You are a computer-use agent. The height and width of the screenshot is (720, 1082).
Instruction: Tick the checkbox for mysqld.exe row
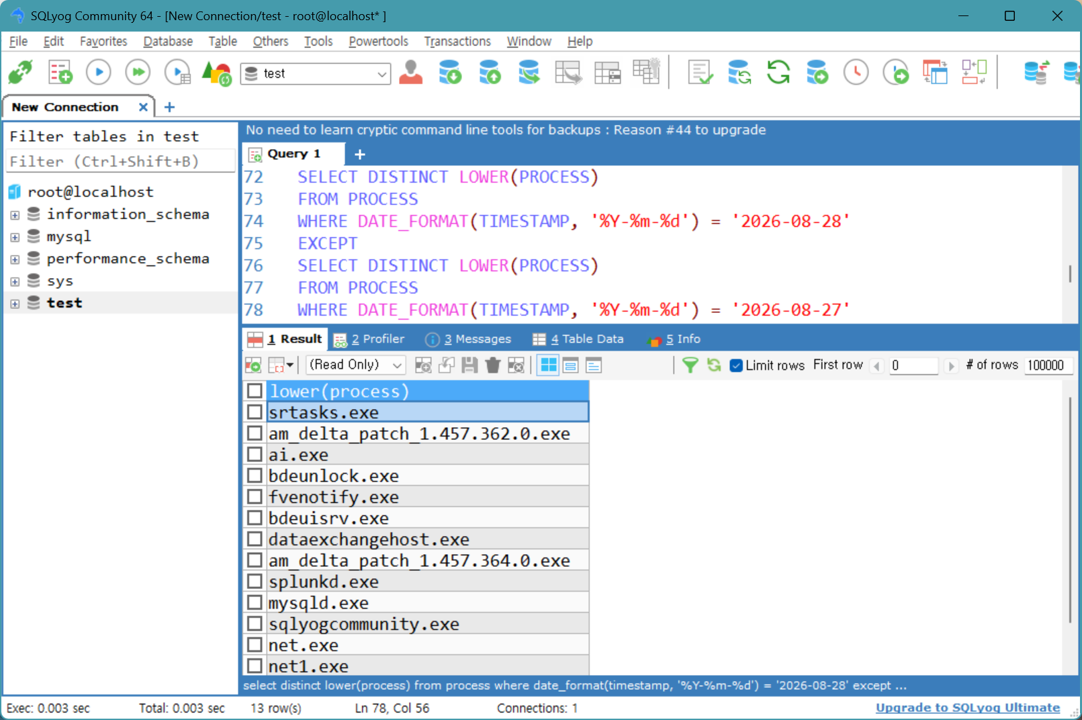pos(255,603)
